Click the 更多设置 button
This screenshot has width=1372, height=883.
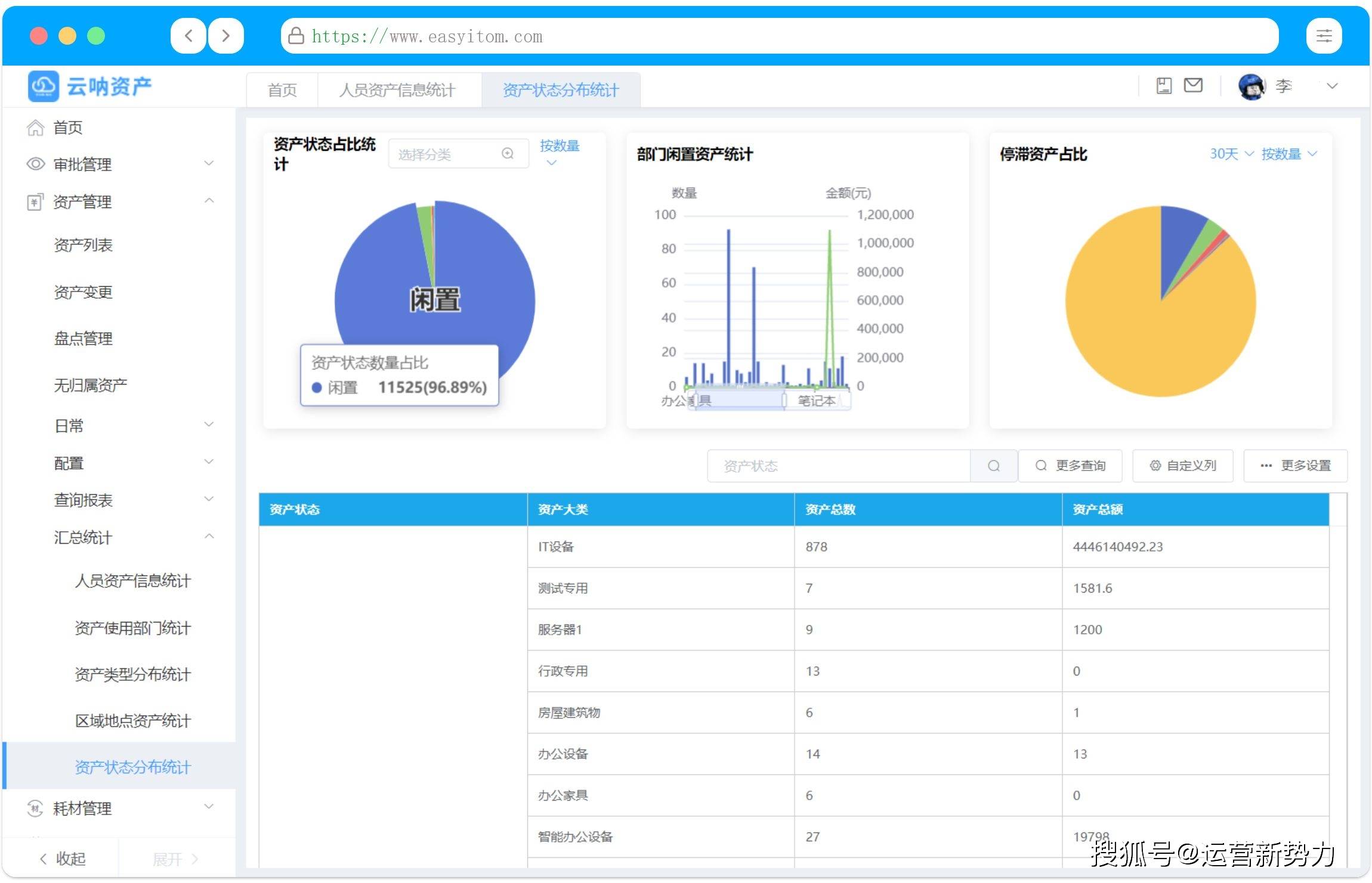click(x=1295, y=466)
